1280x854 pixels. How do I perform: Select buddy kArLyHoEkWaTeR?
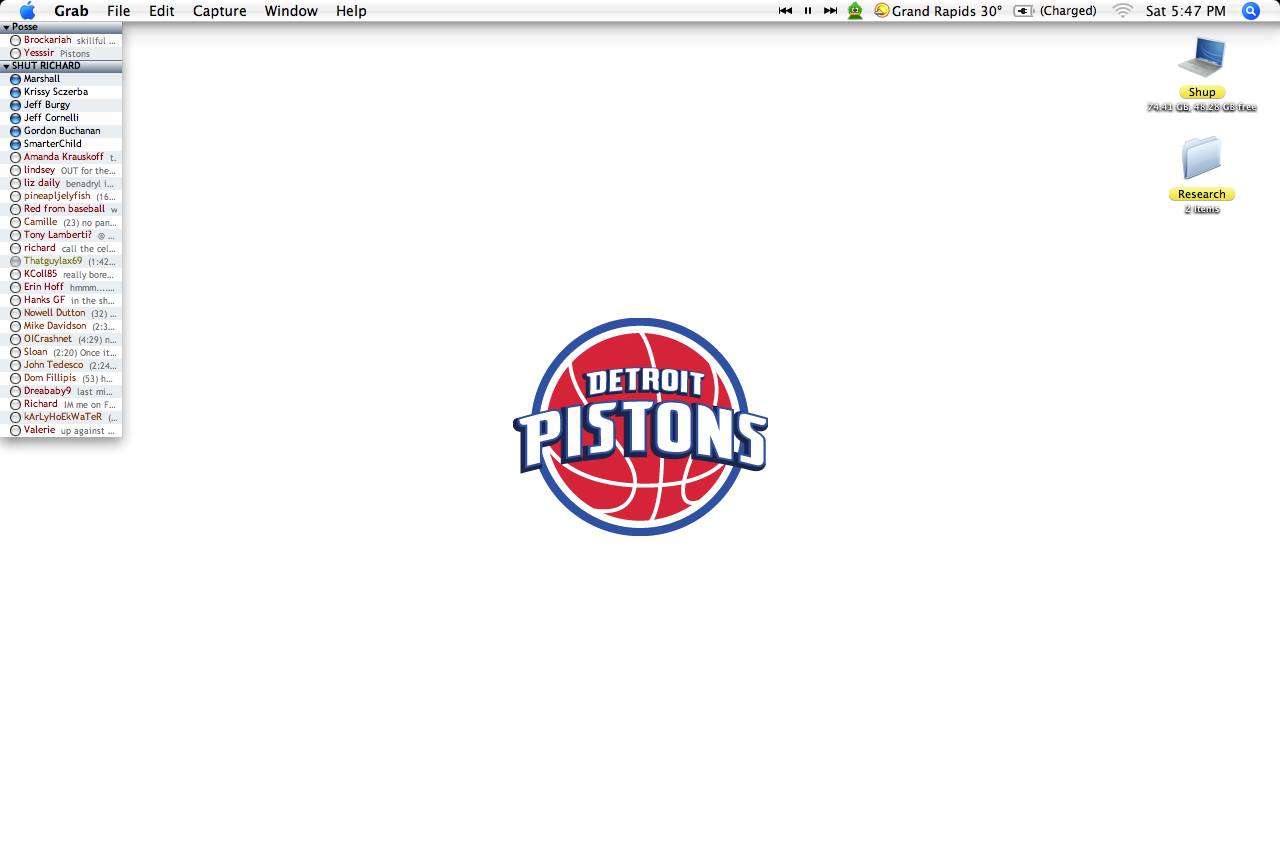tap(61, 417)
